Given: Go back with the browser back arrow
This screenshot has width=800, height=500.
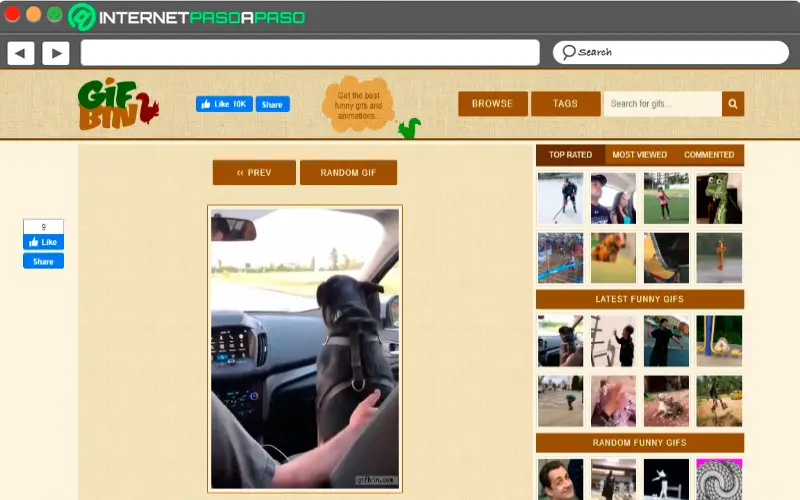Looking at the screenshot, I should [21, 53].
